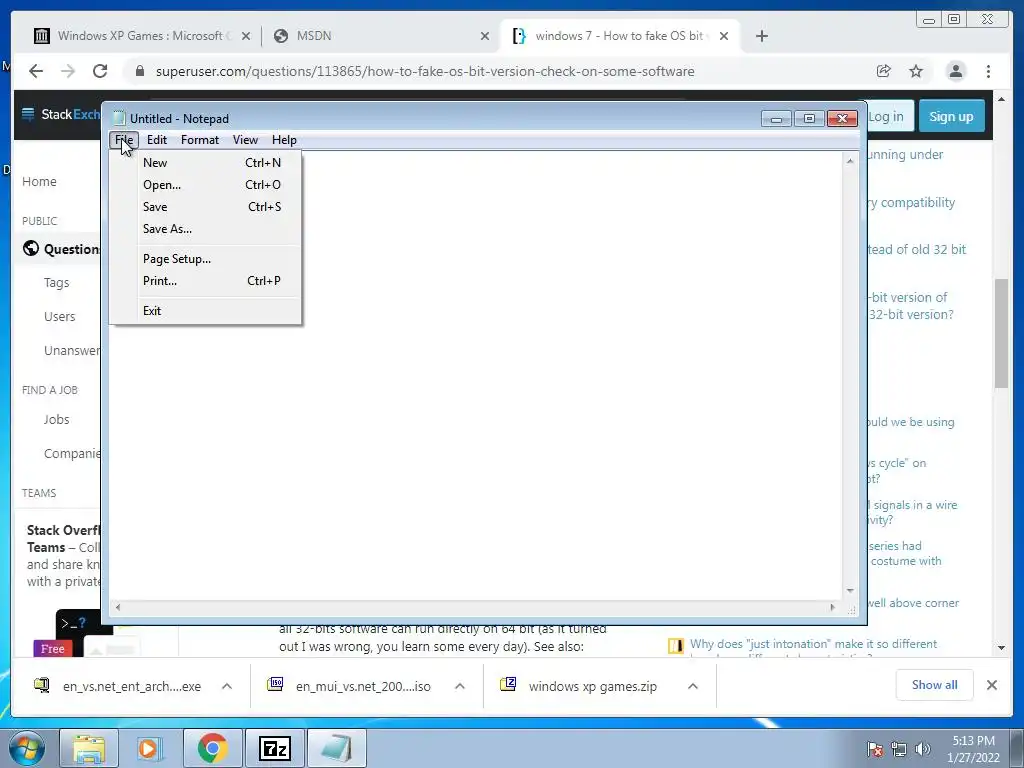Open the Notepad Help menu
Viewport: 1024px width, 768px height.
click(x=284, y=140)
